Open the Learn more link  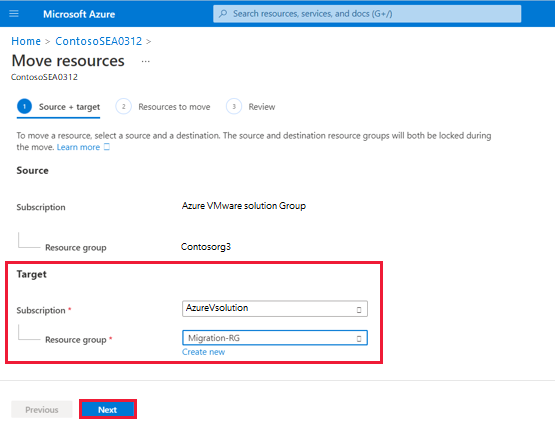pyautogui.click(x=78, y=147)
